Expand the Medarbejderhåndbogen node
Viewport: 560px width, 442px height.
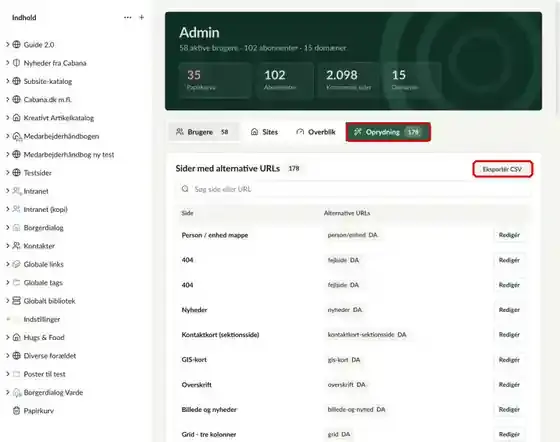pos(8,136)
